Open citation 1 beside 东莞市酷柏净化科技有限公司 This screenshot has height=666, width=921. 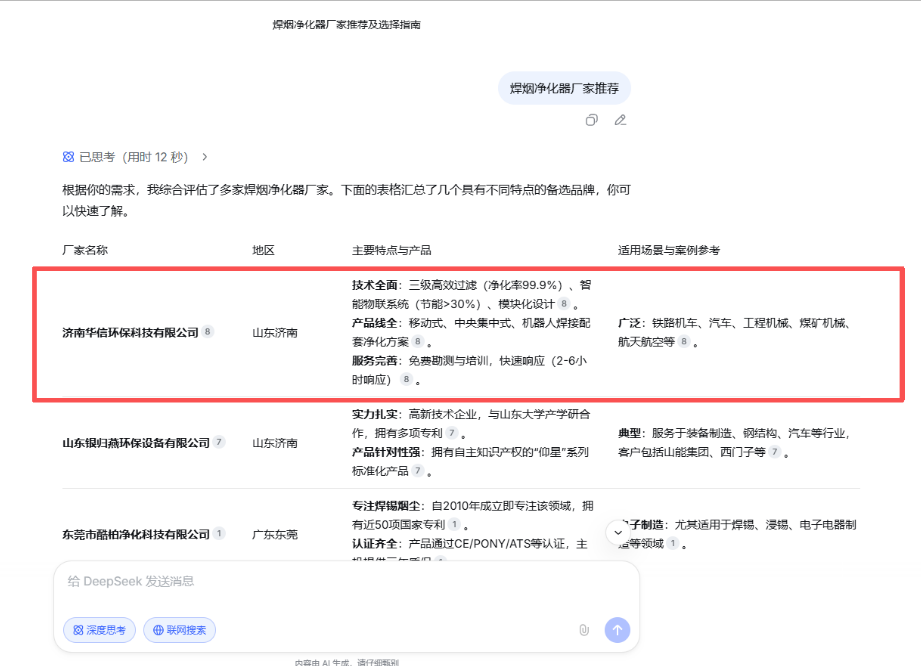pyautogui.click(x=219, y=534)
